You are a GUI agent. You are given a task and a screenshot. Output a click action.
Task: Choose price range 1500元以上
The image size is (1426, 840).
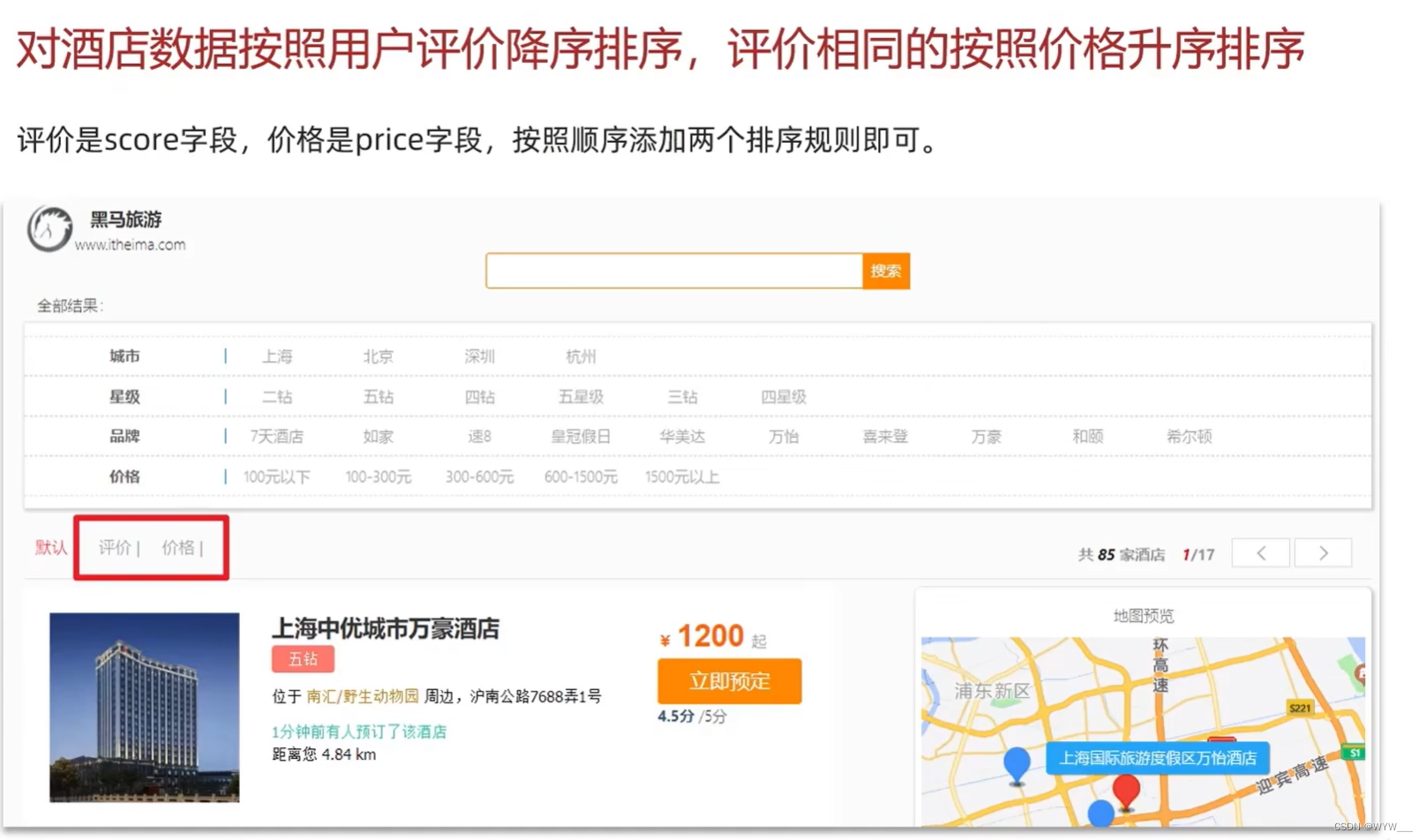coord(682,477)
